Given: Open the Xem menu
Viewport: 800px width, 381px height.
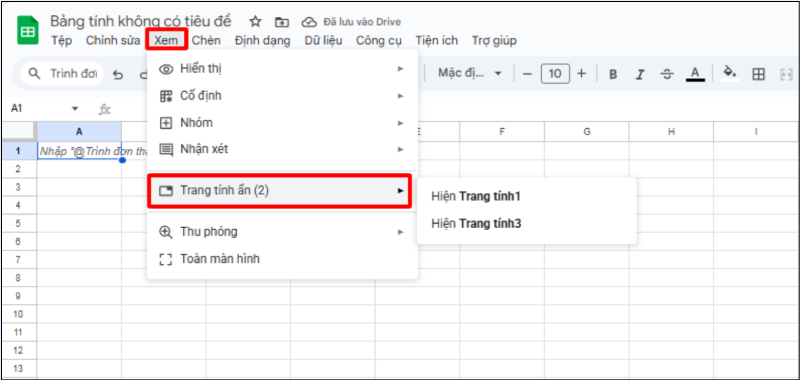Looking at the screenshot, I should coord(167,40).
